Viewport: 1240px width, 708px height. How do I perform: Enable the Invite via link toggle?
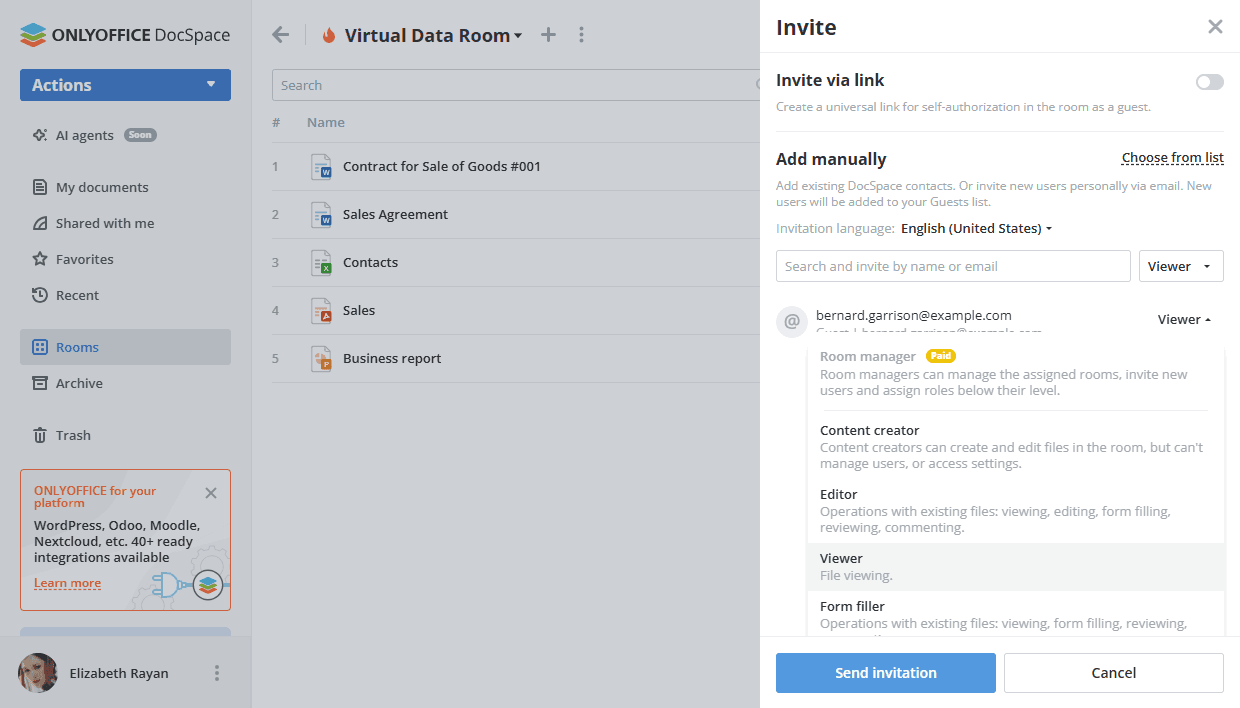(x=1208, y=81)
